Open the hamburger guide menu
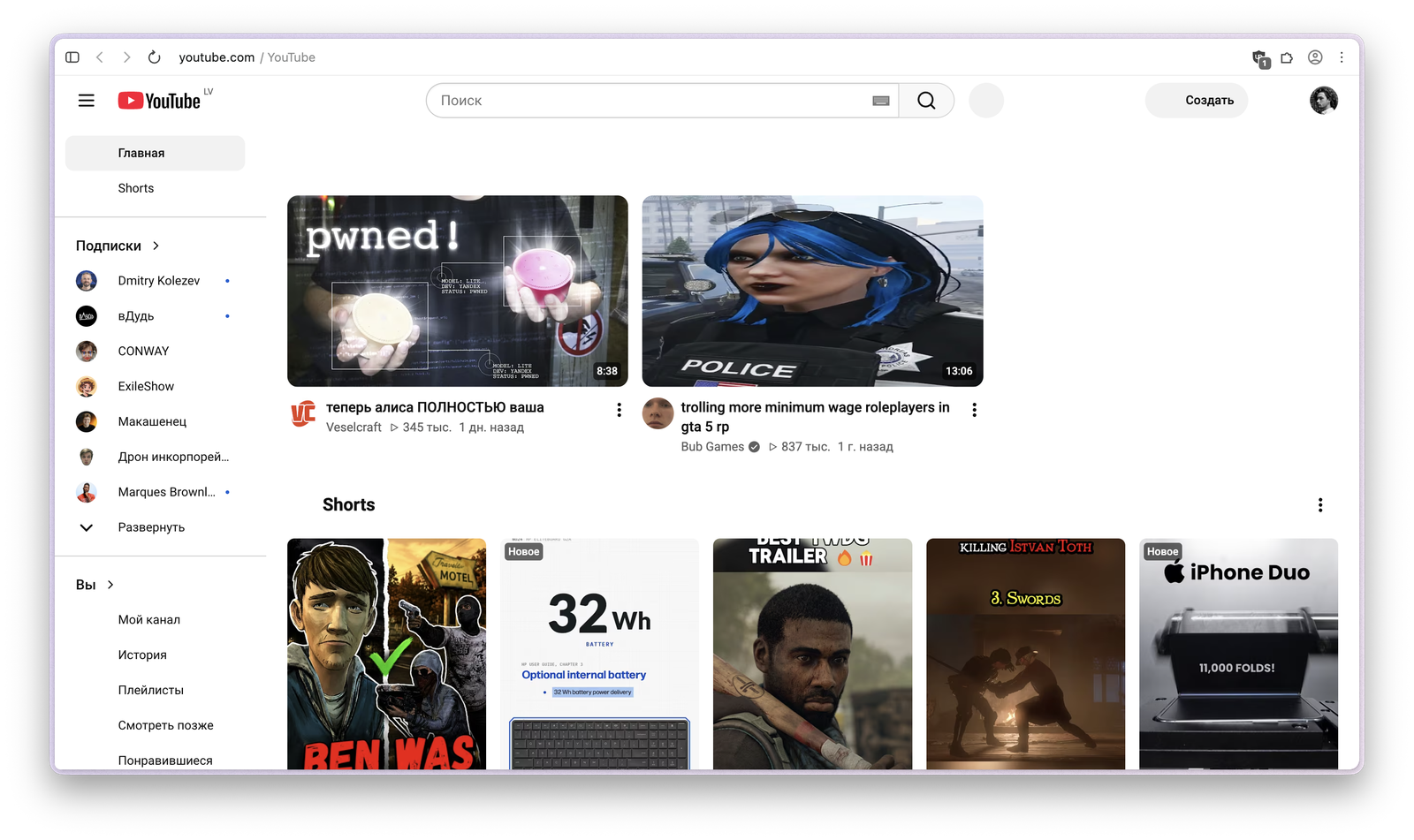 click(87, 101)
